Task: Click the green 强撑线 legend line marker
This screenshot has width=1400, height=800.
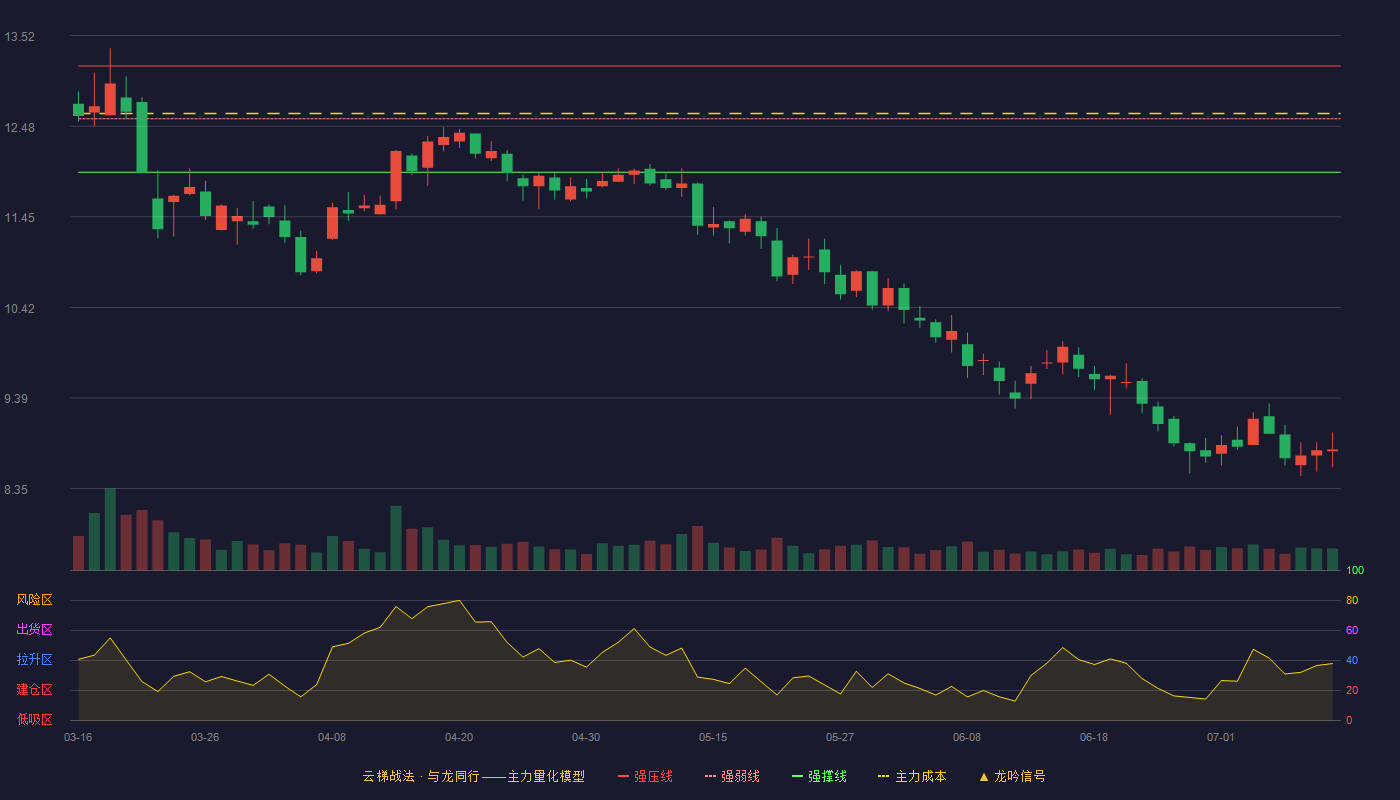Action: click(x=798, y=776)
